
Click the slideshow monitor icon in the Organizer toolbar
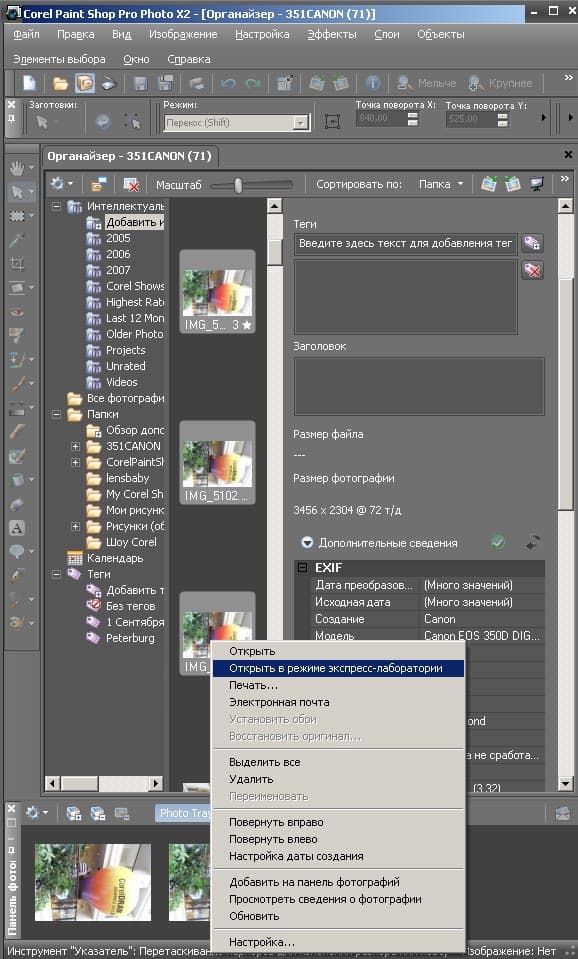(x=537, y=183)
